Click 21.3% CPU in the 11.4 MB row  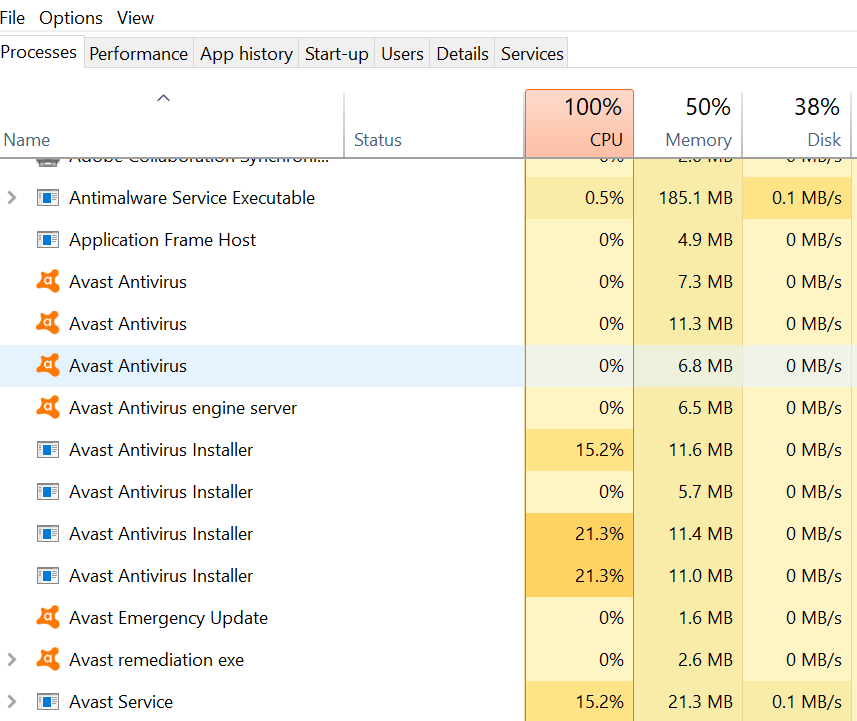(600, 534)
